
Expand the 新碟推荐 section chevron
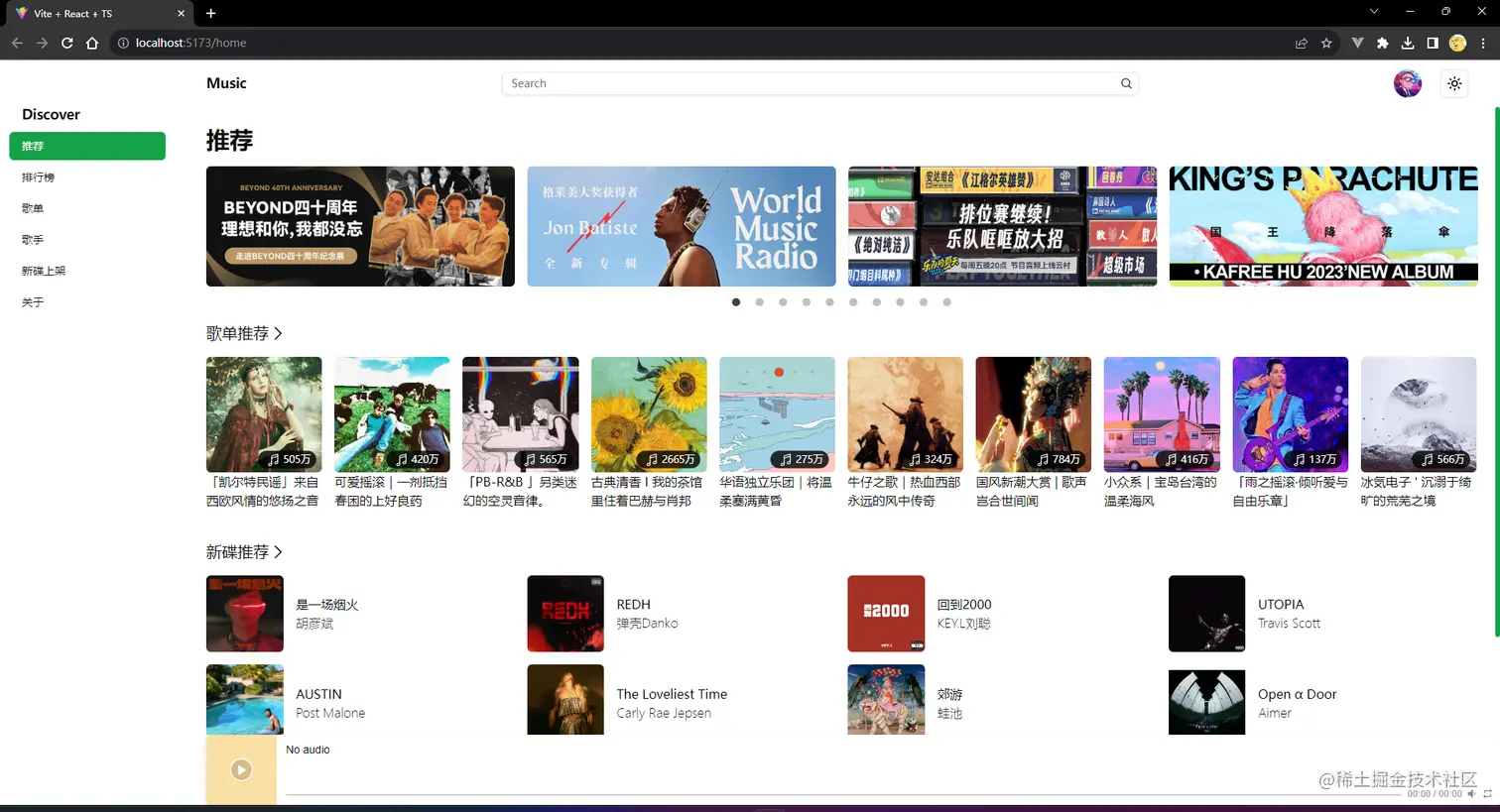click(278, 551)
